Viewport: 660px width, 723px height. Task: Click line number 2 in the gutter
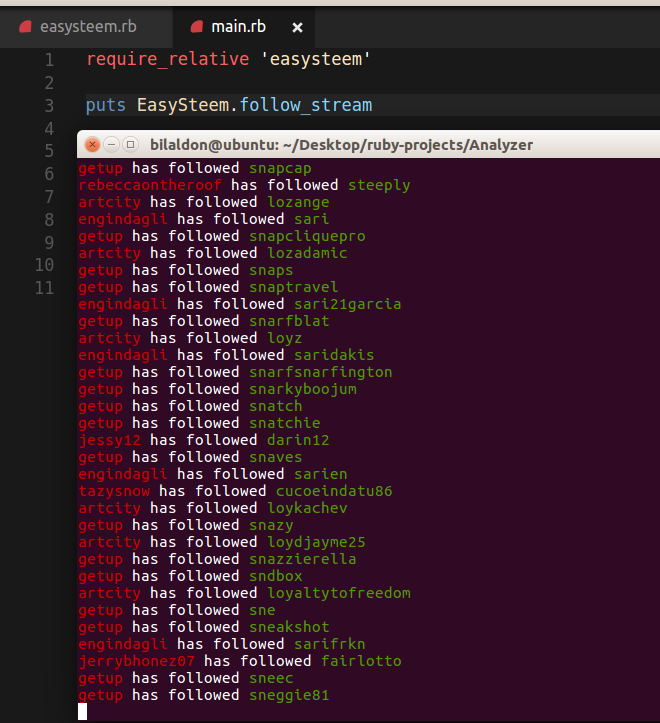pyautogui.click(x=49, y=83)
